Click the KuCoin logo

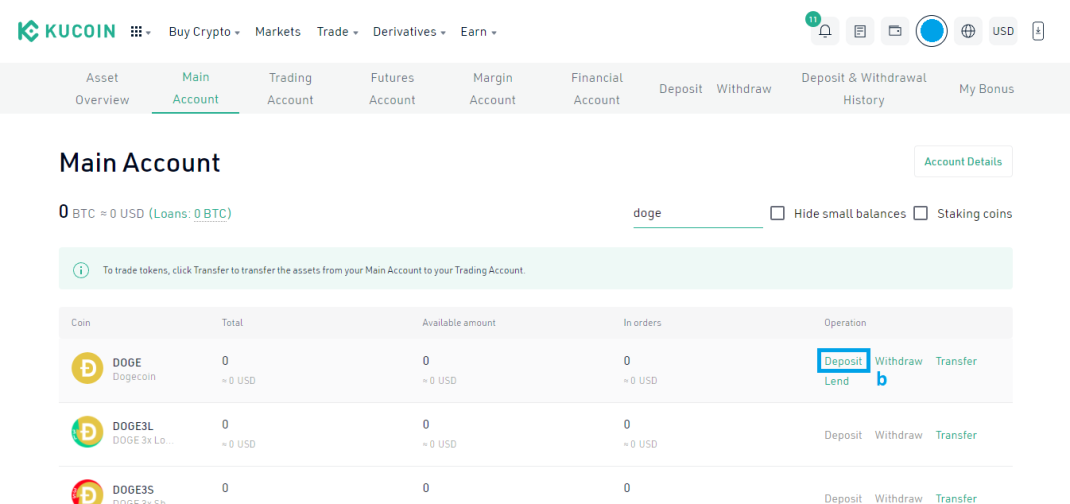point(66,31)
